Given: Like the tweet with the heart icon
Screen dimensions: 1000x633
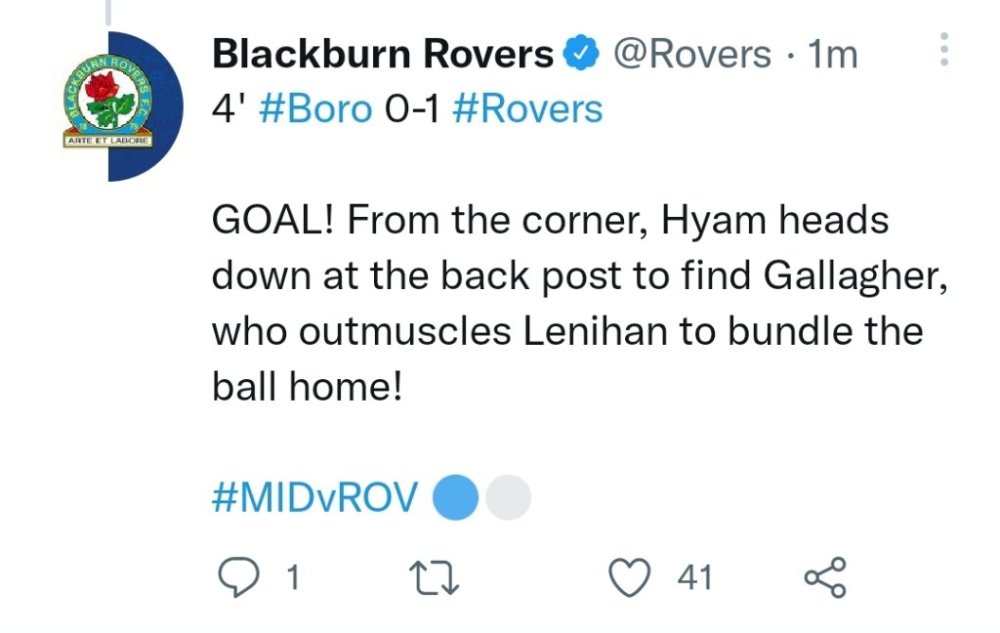Looking at the screenshot, I should click(631, 577).
